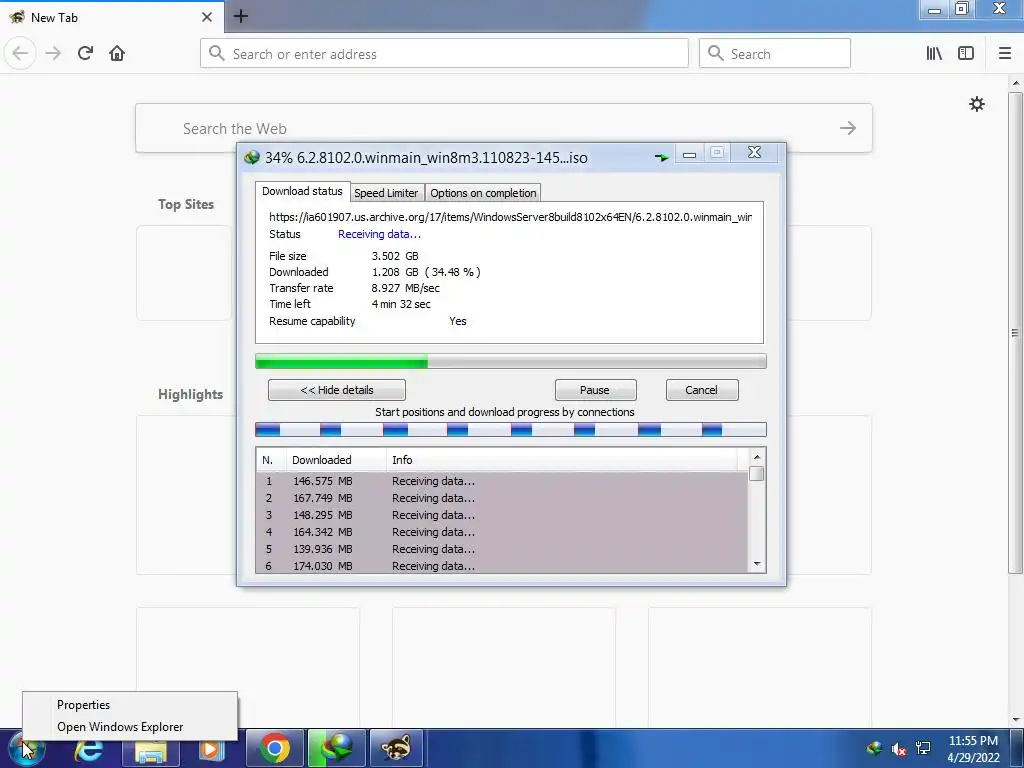Click the archive.org download URL text
The image size is (1024, 768).
point(510,217)
